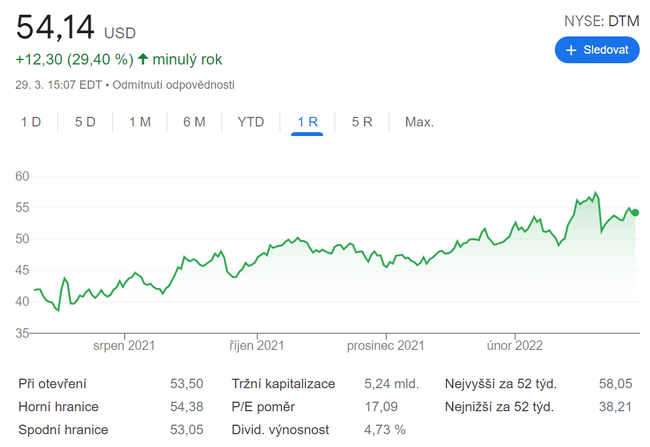
Task: Click the Divid. výnosnost label
Action: click(x=280, y=430)
